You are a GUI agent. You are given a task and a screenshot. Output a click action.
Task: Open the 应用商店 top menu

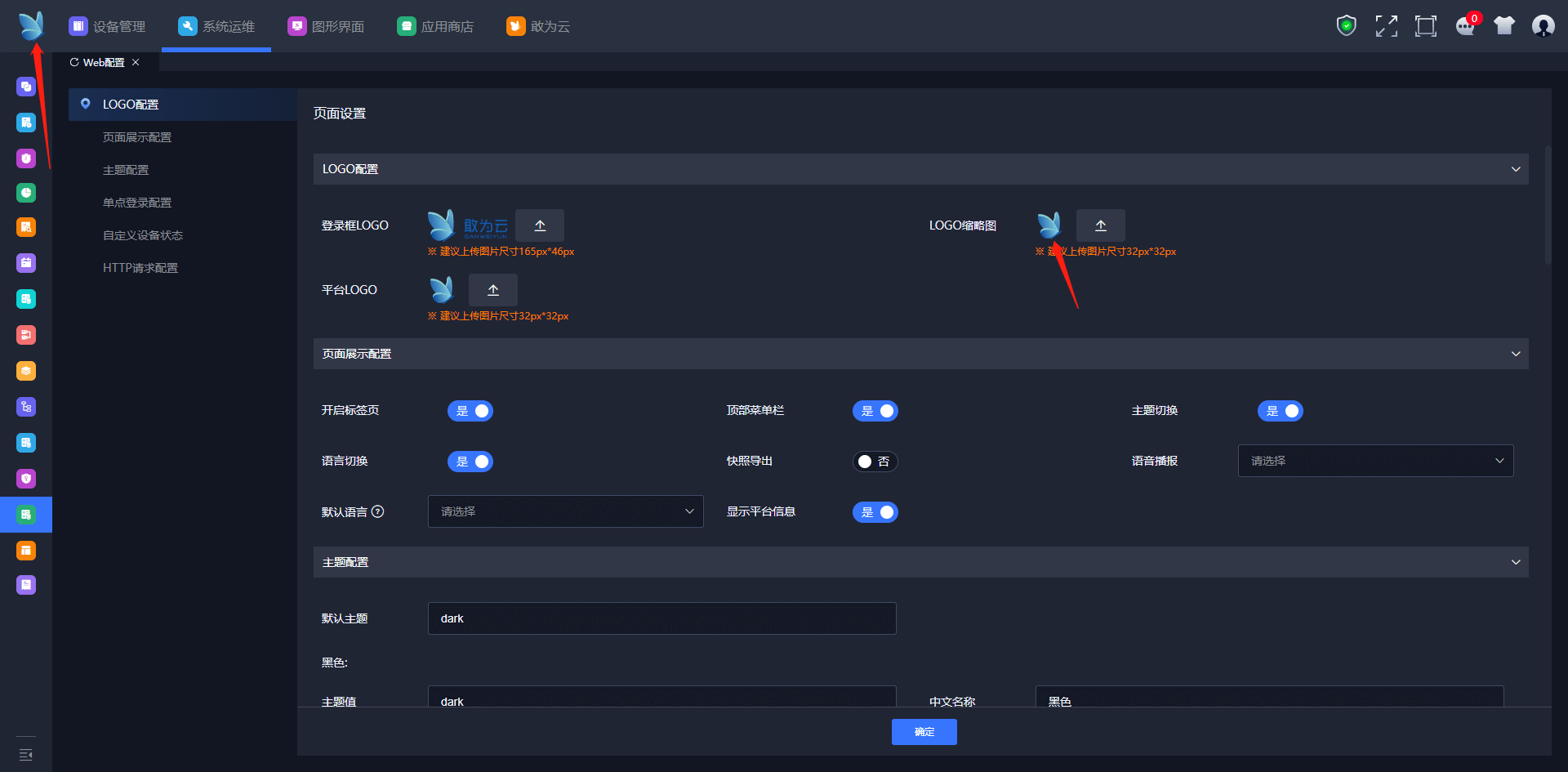pos(435,26)
